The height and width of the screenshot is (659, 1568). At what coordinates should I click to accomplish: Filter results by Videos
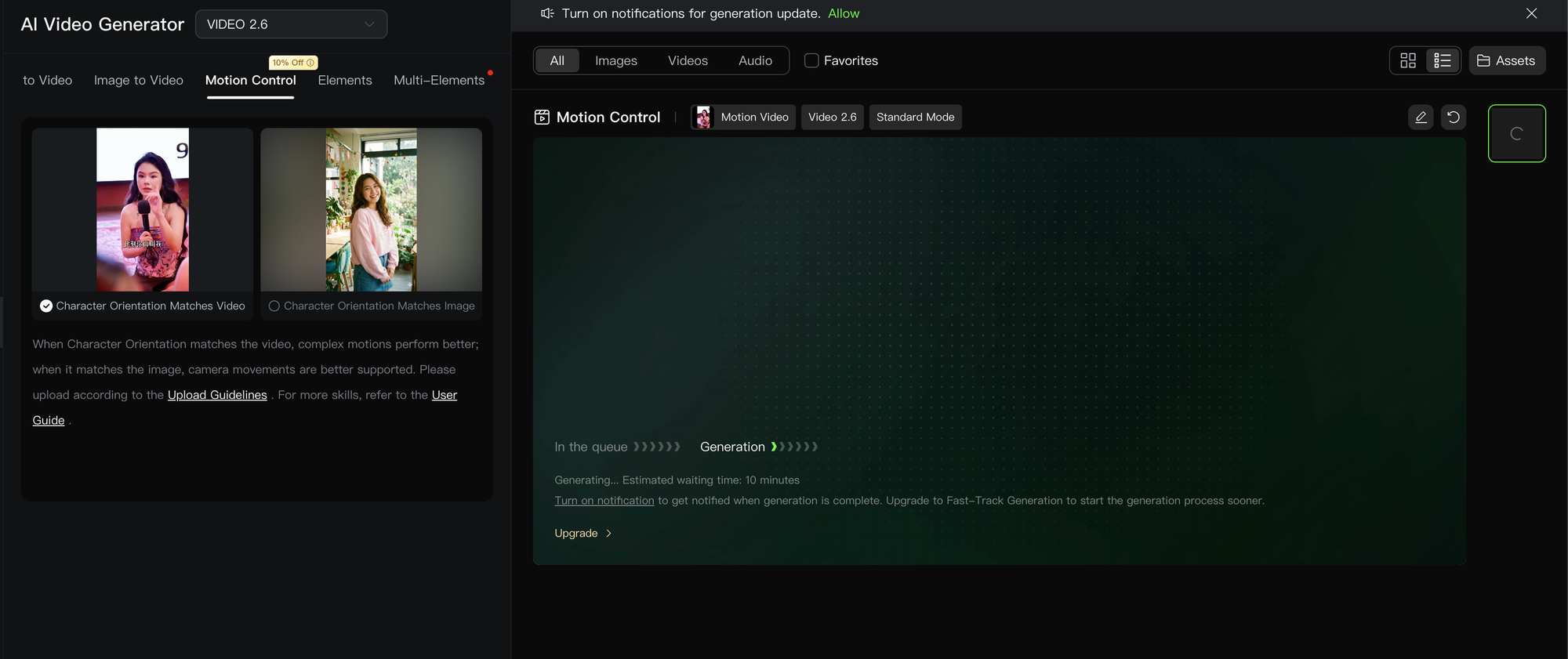[688, 60]
